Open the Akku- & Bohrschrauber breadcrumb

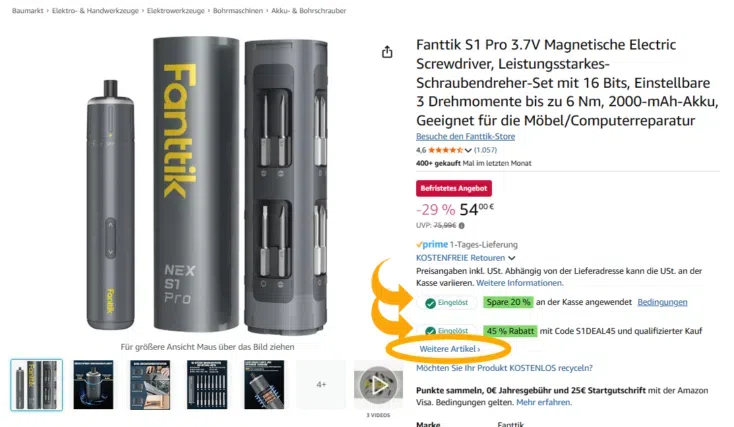click(308, 11)
